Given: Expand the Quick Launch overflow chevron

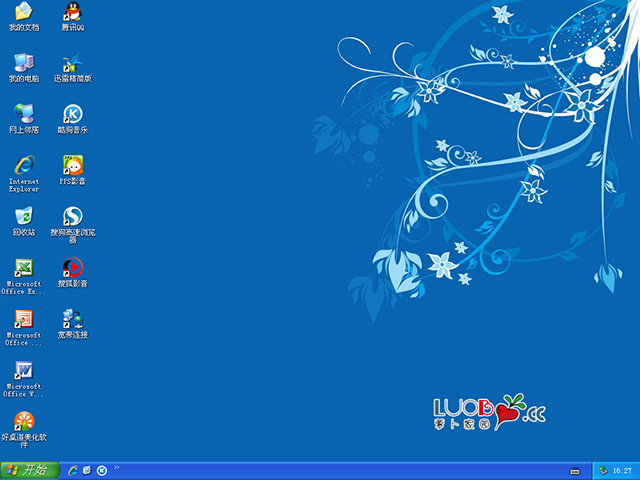Looking at the screenshot, I should (117, 467).
